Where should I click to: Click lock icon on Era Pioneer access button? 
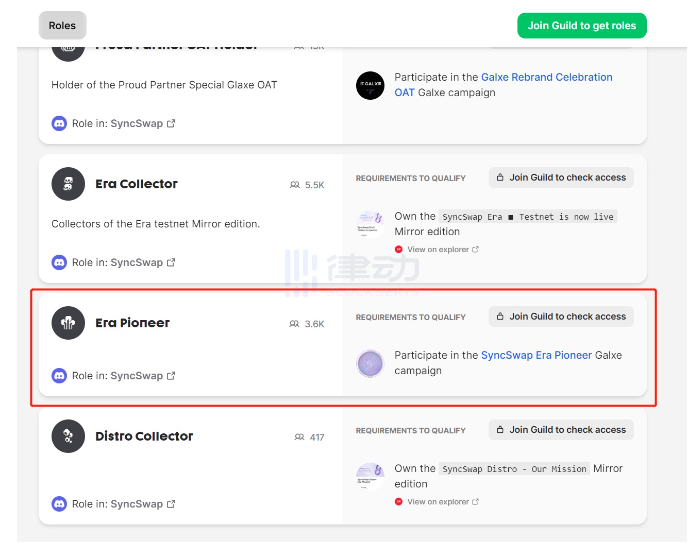coord(500,316)
